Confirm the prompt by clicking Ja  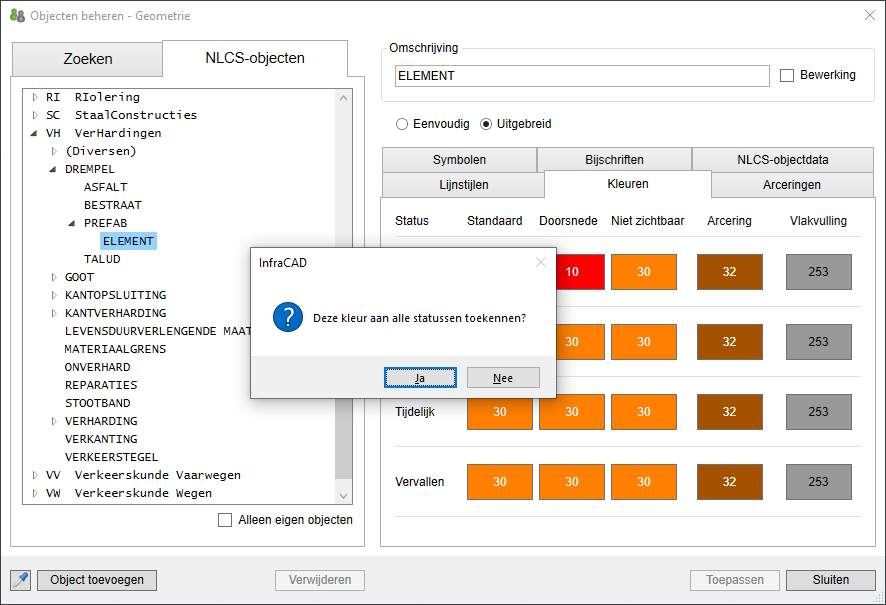tap(420, 378)
